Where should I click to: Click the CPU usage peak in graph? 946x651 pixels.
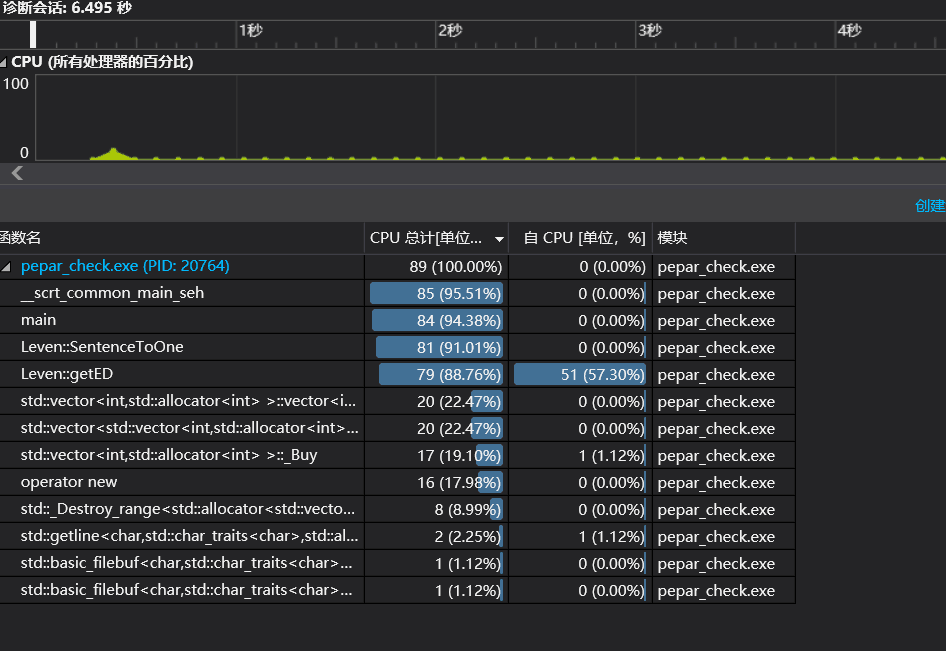[x=113, y=151]
